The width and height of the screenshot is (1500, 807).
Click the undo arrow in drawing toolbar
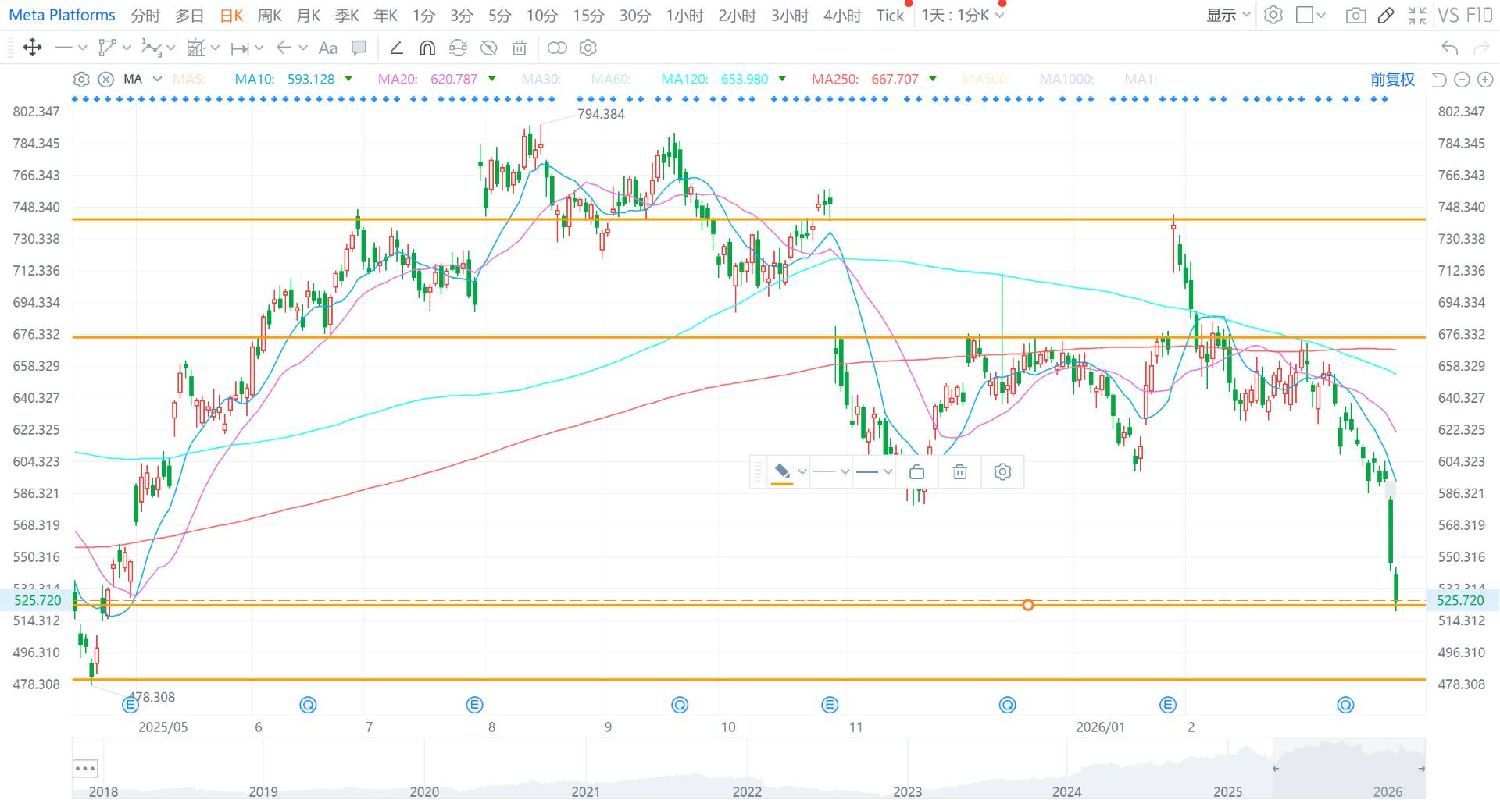pyautogui.click(x=1449, y=47)
